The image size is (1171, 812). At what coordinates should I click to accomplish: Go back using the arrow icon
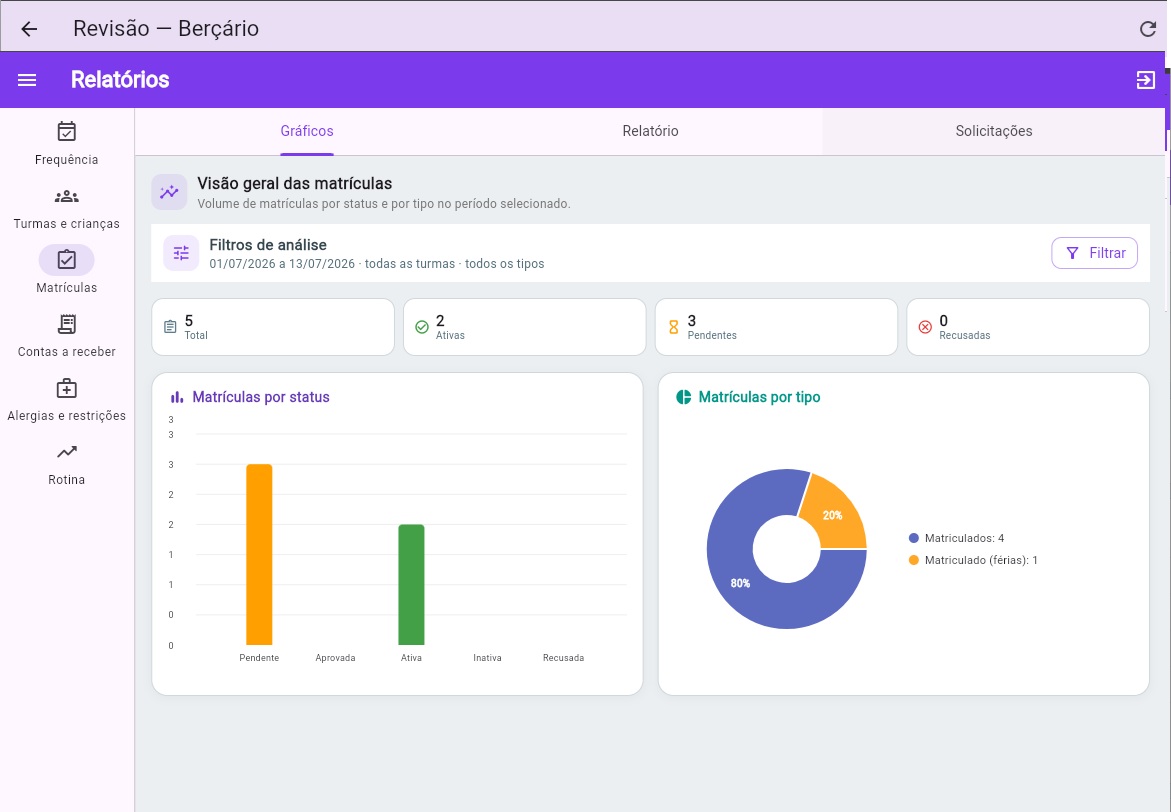(29, 29)
